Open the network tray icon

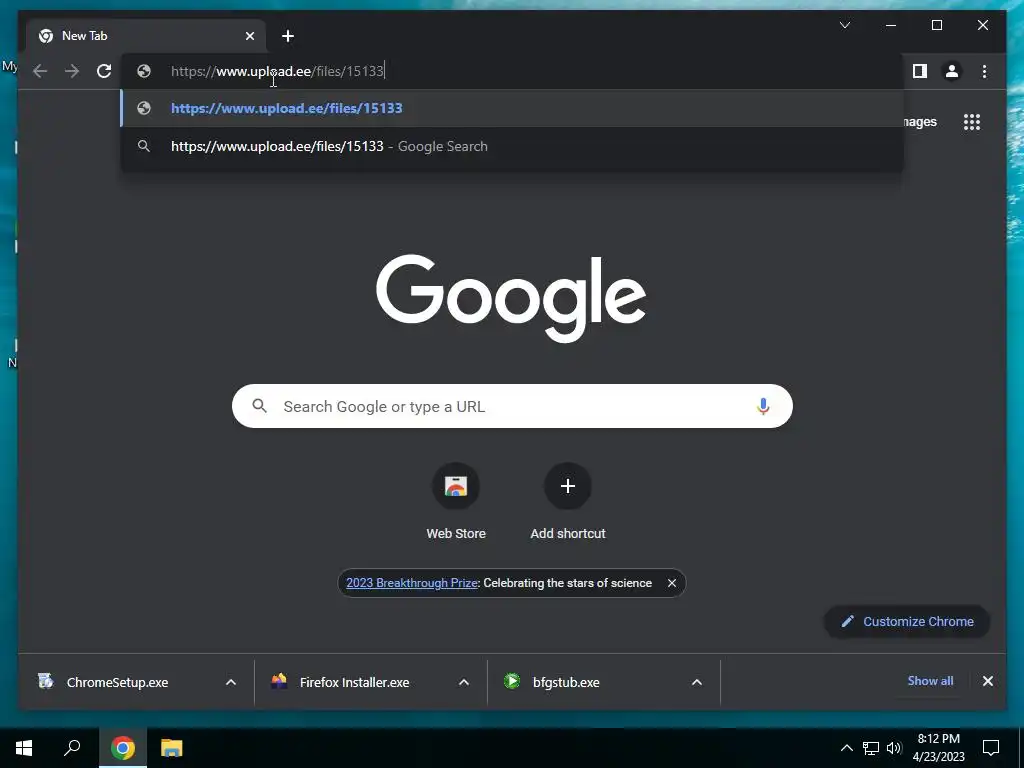871,748
